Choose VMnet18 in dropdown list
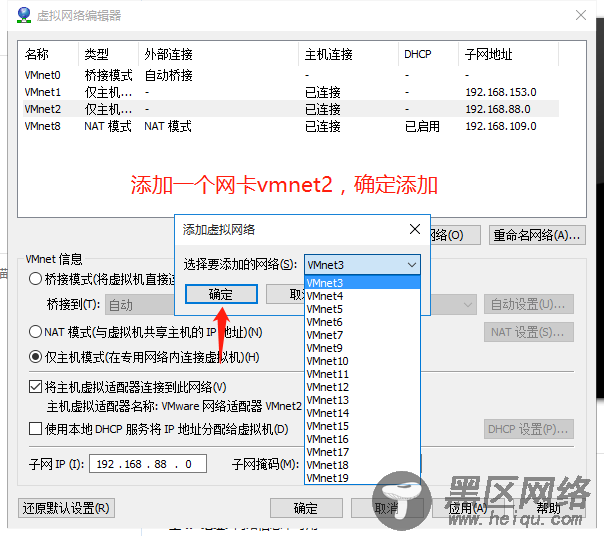 click(362, 465)
